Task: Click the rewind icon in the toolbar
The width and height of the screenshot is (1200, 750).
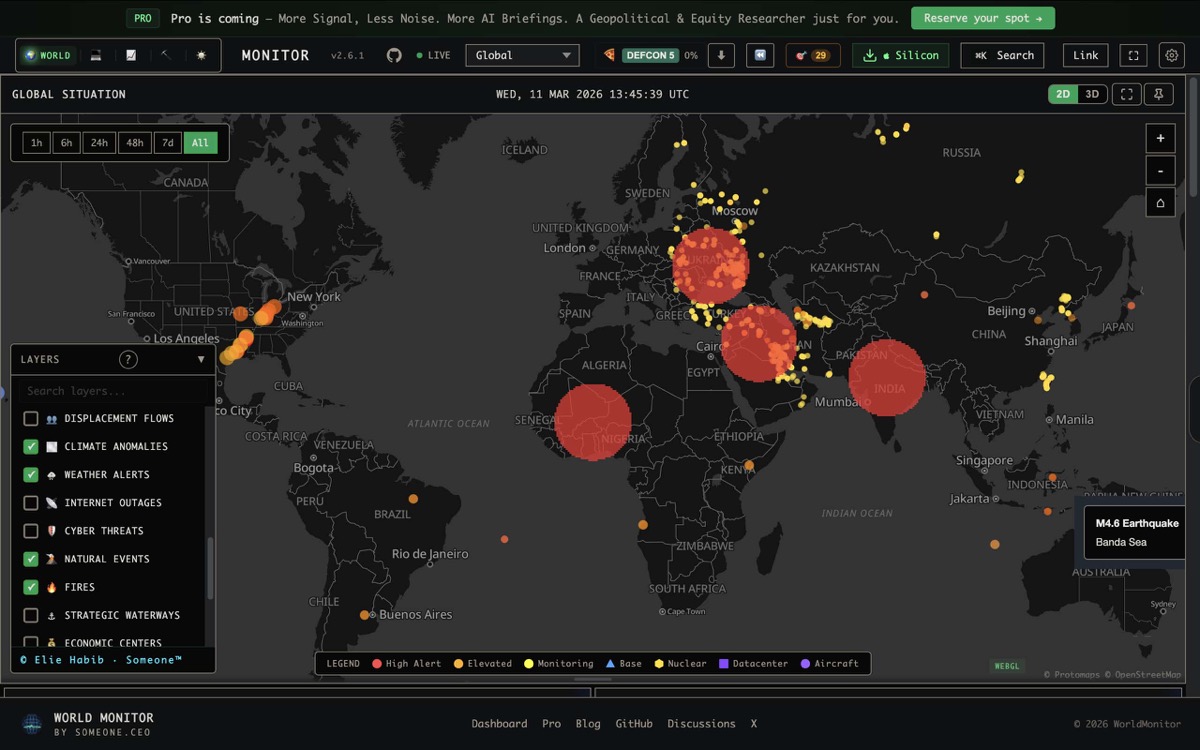Action: click(x=760, y=55)
